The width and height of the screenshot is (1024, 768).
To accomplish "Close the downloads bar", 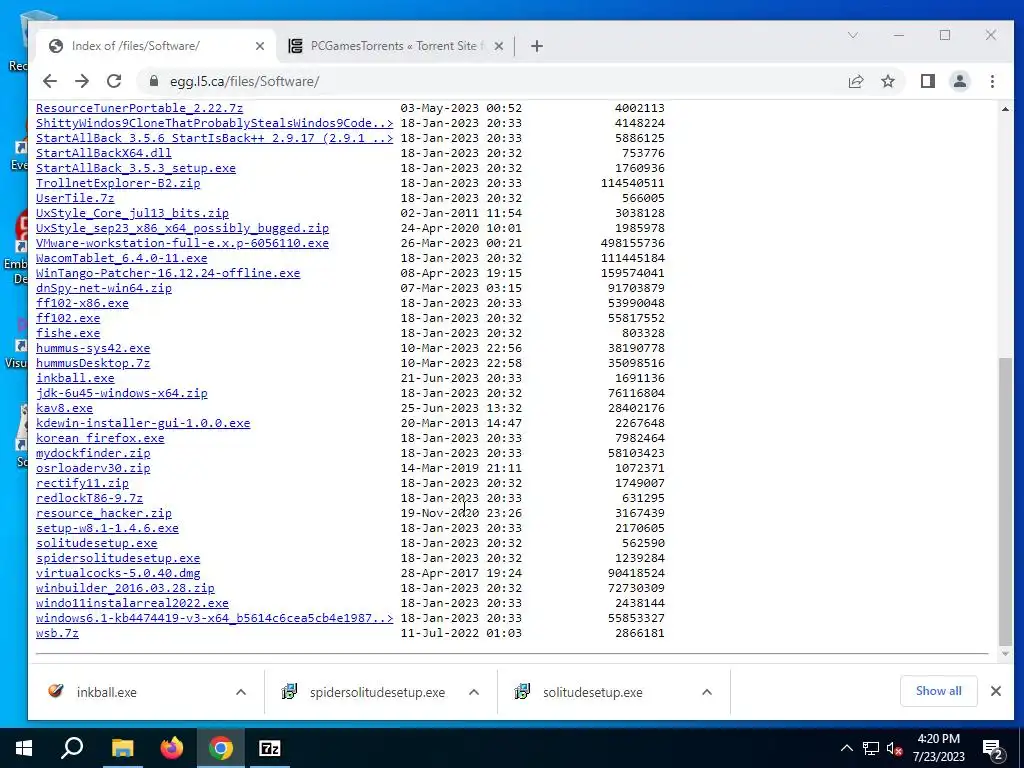I will click(995, 691).
